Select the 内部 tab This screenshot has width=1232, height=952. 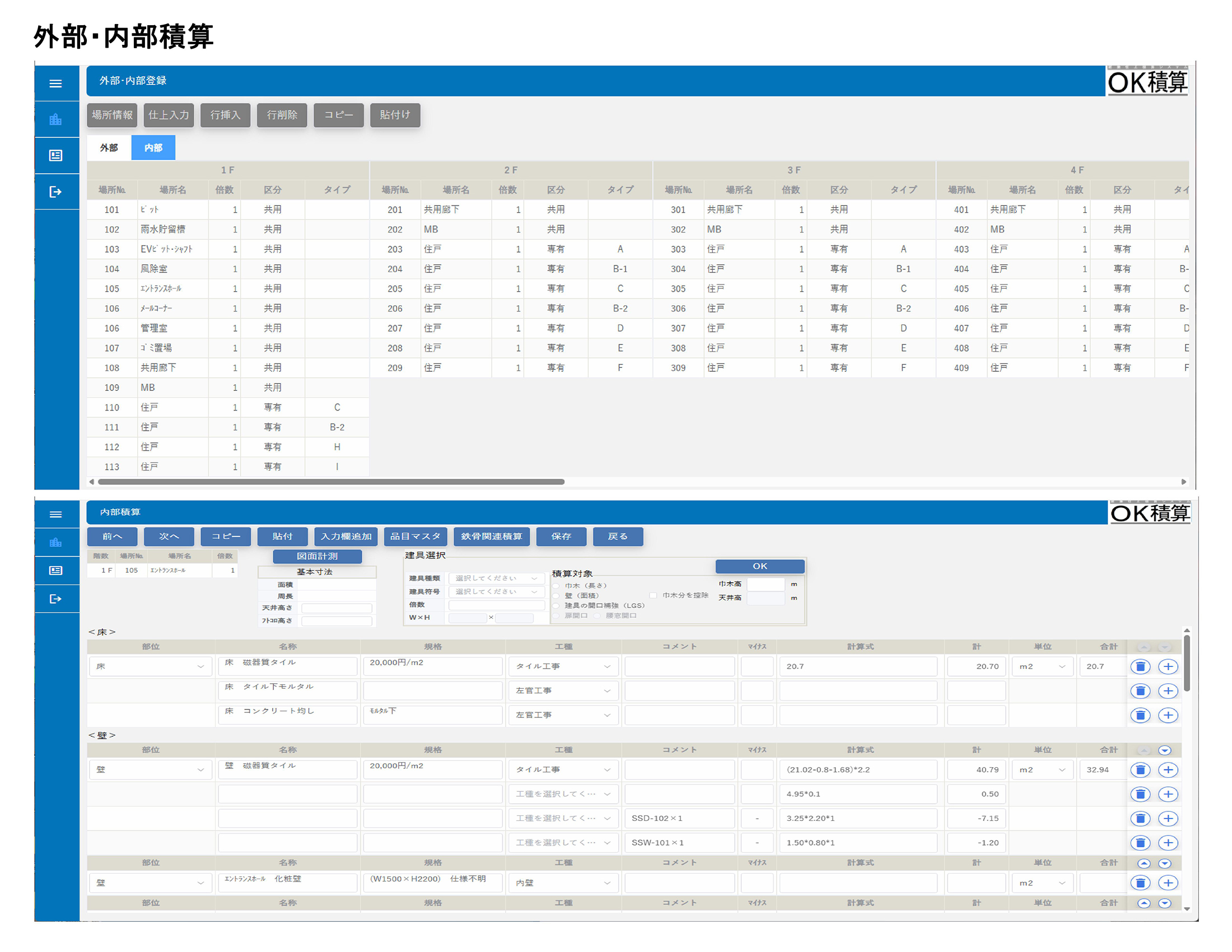[153, 148]
